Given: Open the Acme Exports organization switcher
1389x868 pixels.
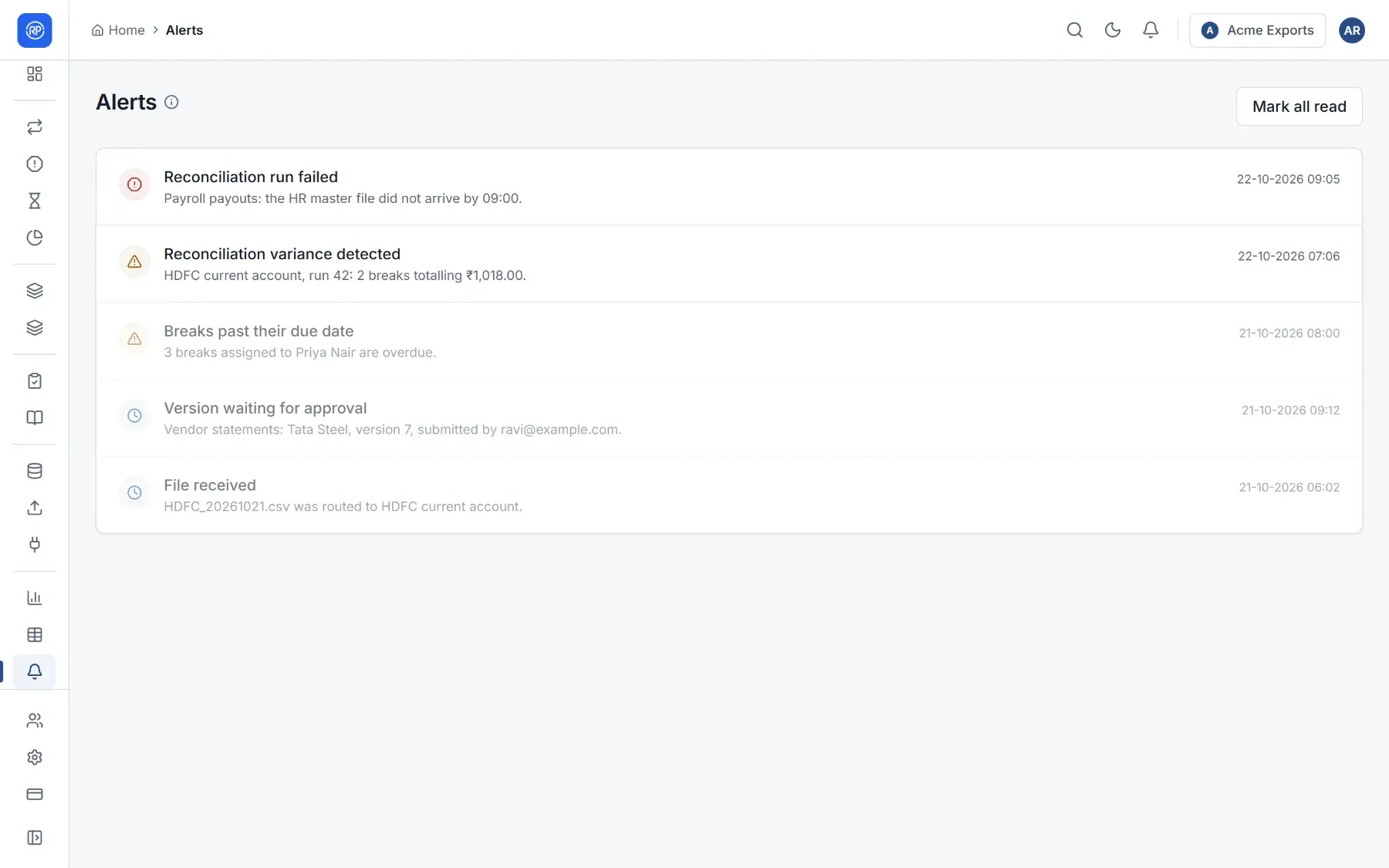Looking at the screenshot, I should pos(1257,30).
